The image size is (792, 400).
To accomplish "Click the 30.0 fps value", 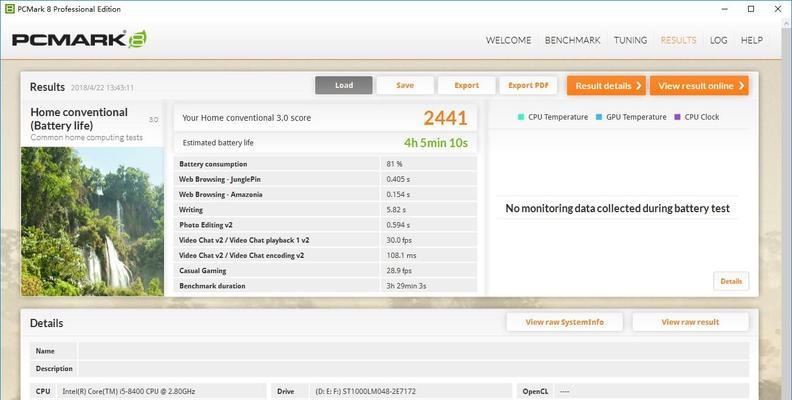I will pyautogui.click(x=399, y=240).
